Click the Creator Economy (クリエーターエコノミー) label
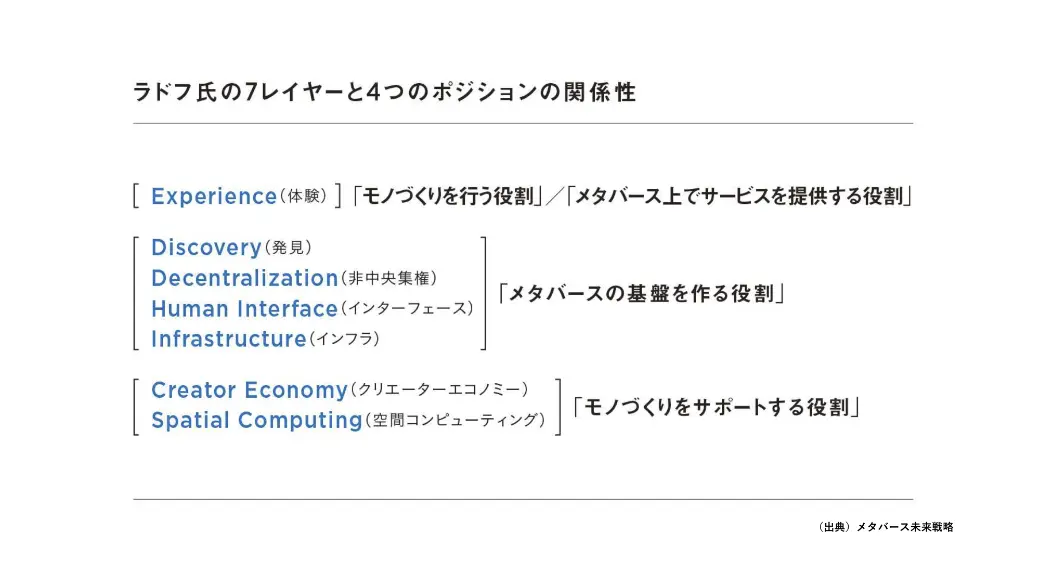Viewport: 1040px width, 585px height. click(x=340, y=389)
